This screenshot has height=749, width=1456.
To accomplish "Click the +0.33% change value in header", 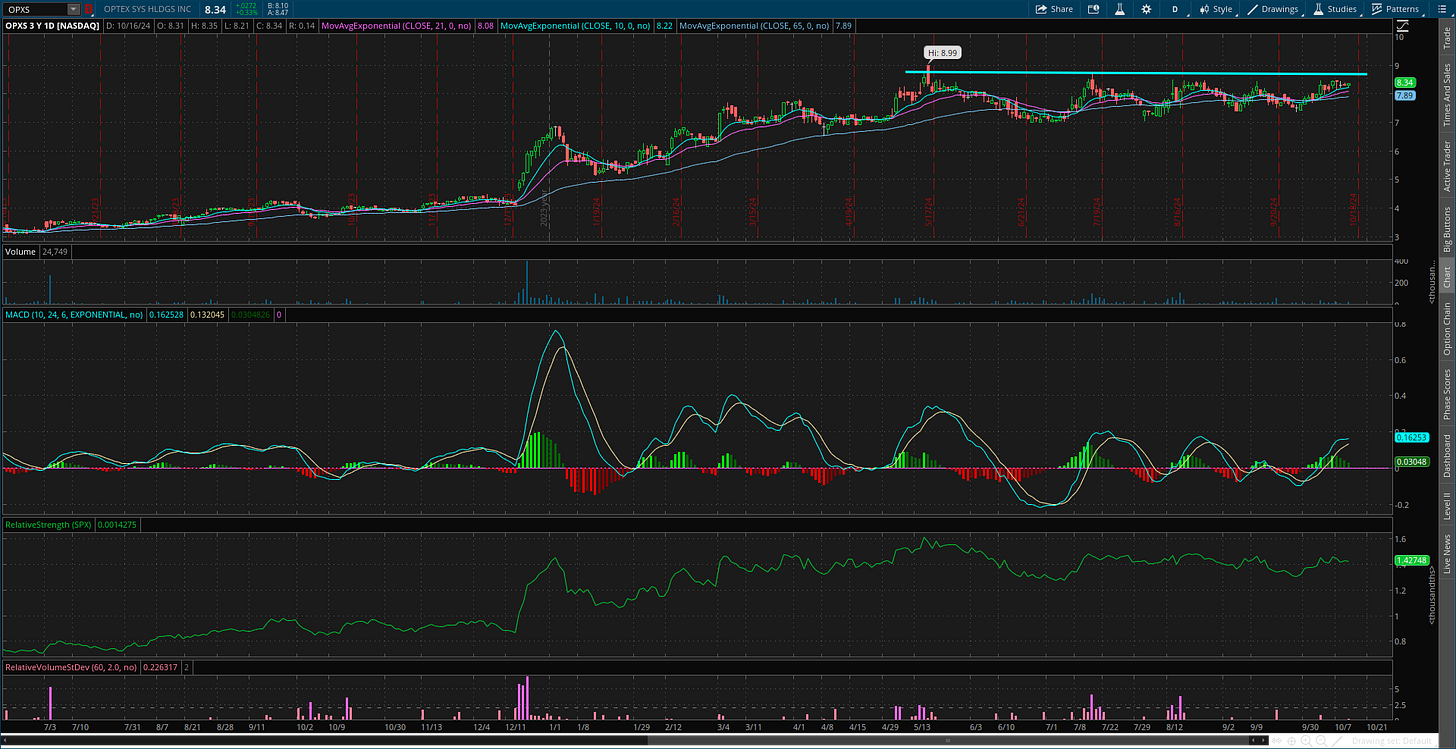I will 246,12.
